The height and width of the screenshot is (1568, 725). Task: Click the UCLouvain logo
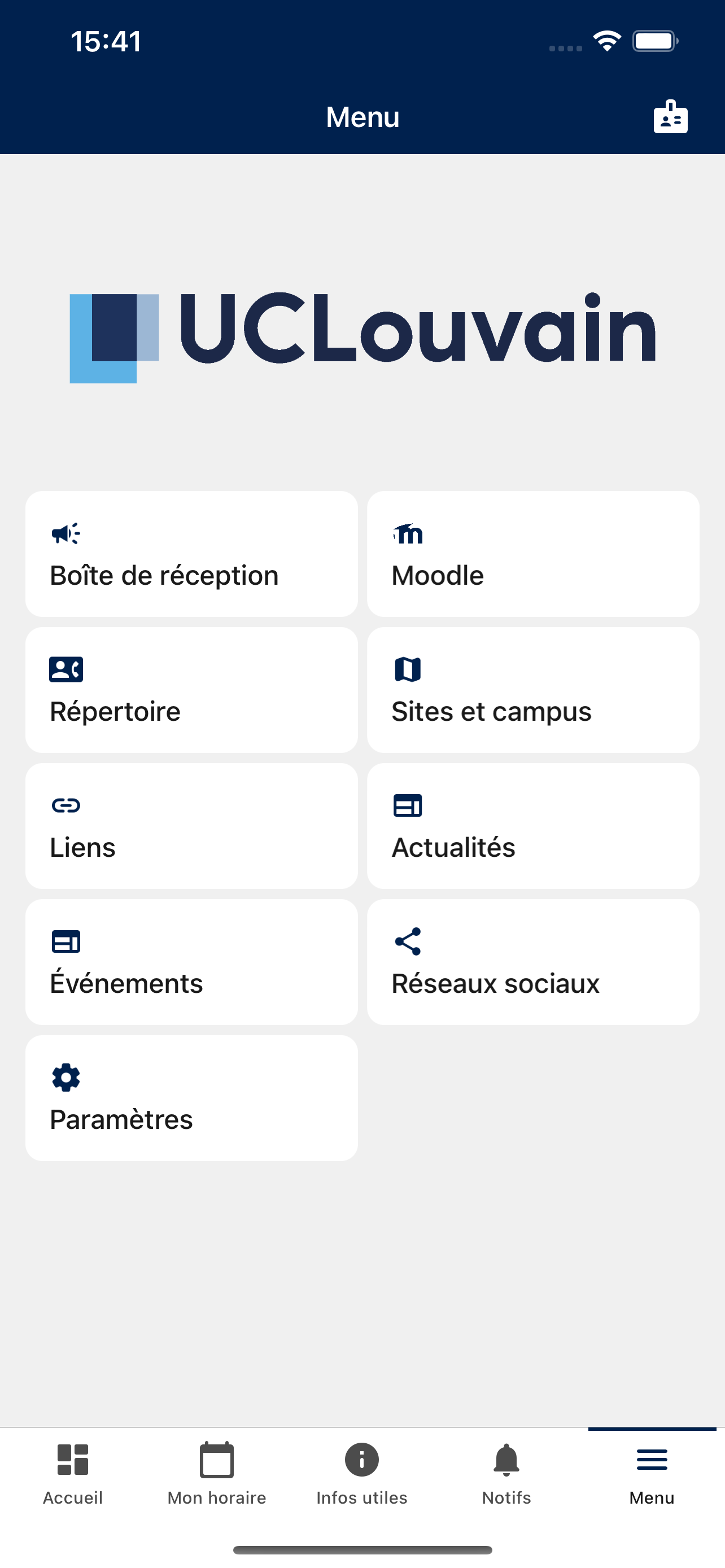[x=363, y=337]
